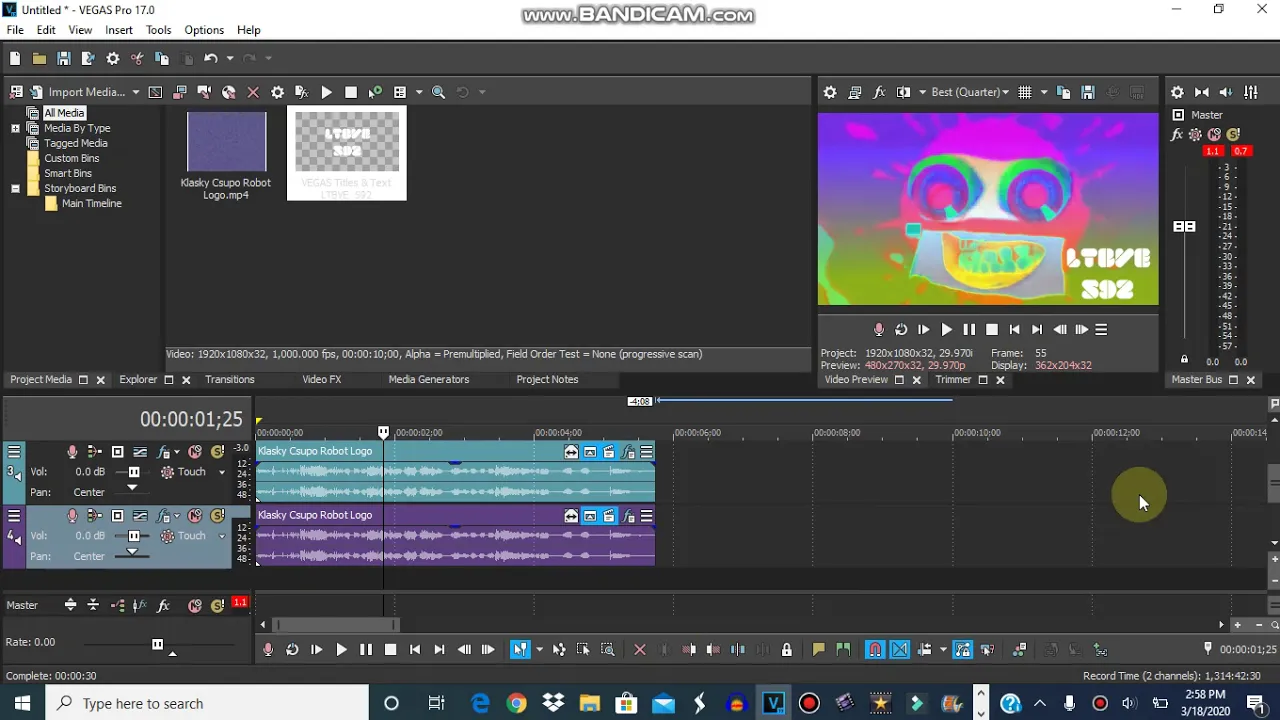The image size is (1280, 720).
Task: Open project Properties gear in main toolbar
Action: [x=113, y=59]
